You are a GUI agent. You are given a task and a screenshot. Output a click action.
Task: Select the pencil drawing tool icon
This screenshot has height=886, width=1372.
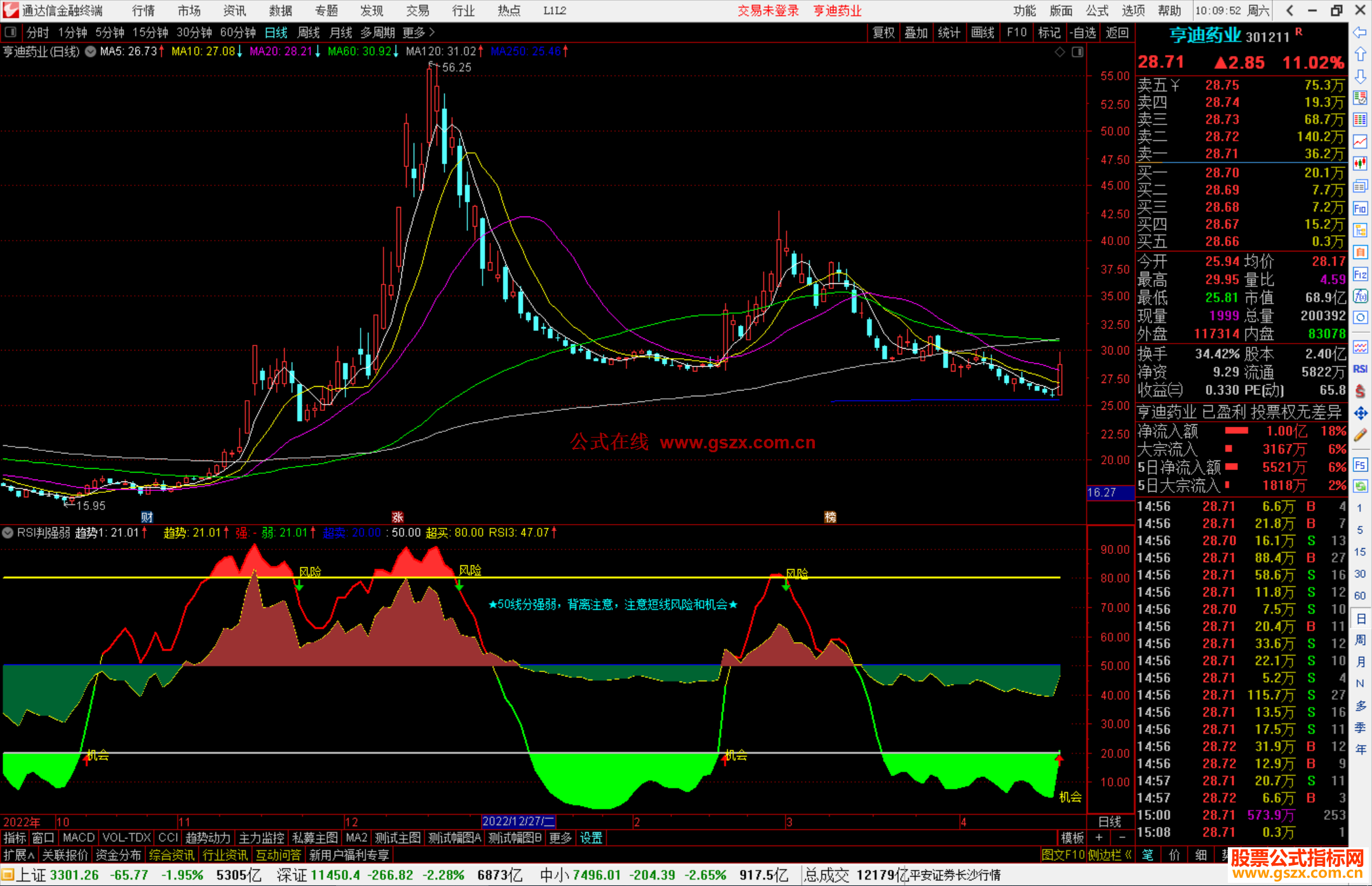(1360, 435)
